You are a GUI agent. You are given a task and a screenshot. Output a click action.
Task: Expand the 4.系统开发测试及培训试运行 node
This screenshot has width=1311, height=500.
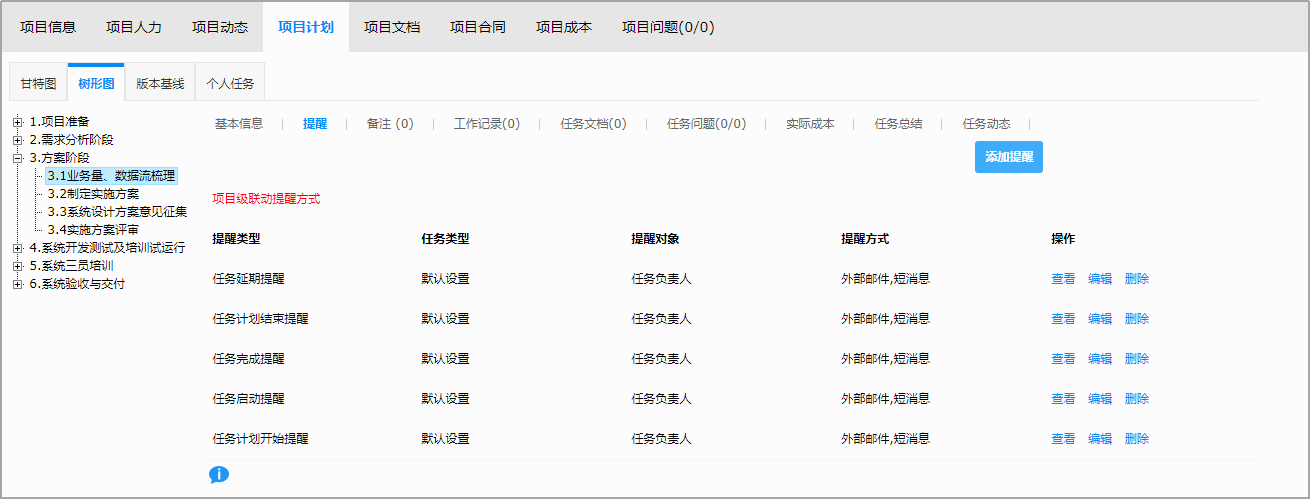point(18,248)
